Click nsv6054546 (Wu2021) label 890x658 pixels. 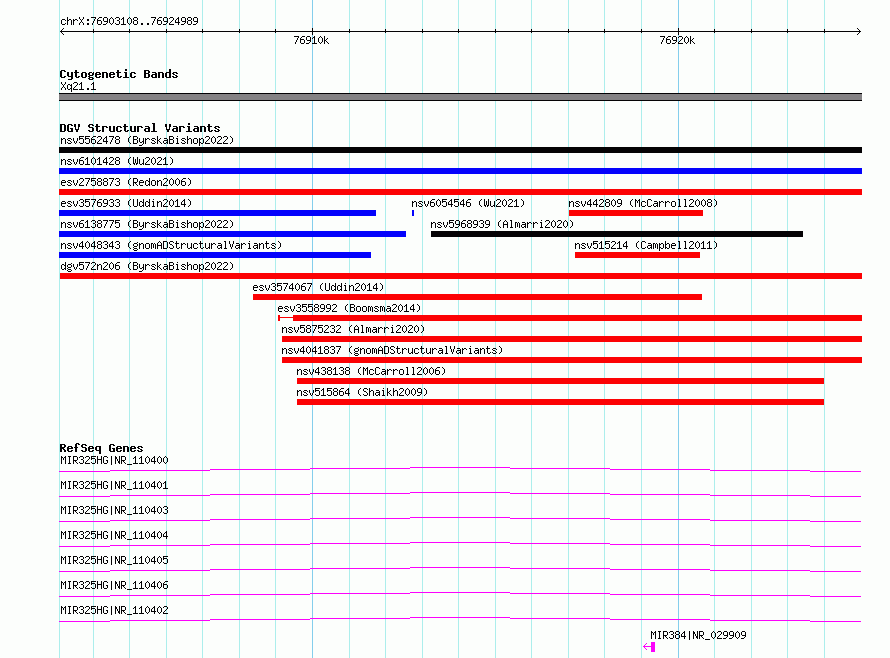pos(468,203)
